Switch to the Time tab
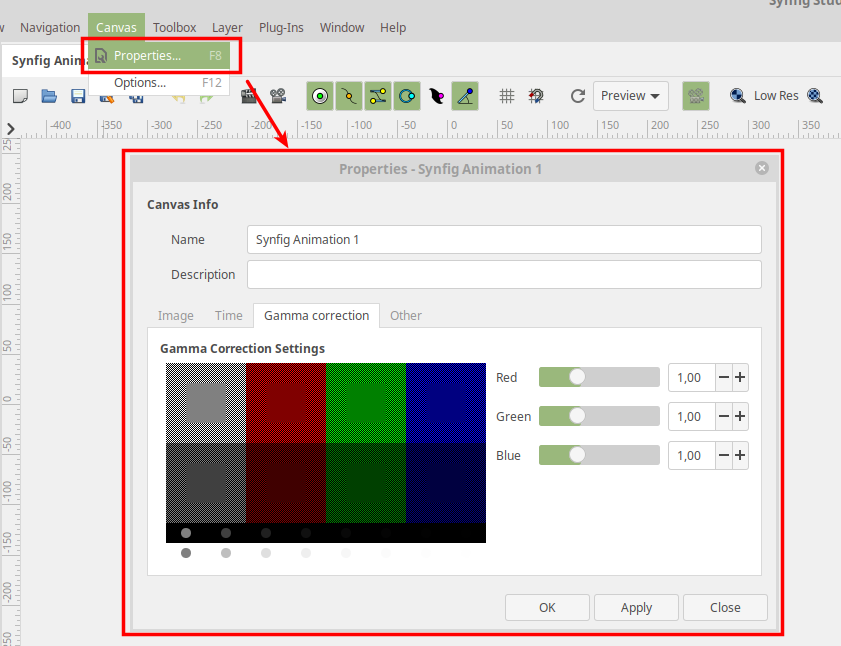This screenshot has width=841, height=646. coord(228,315)
